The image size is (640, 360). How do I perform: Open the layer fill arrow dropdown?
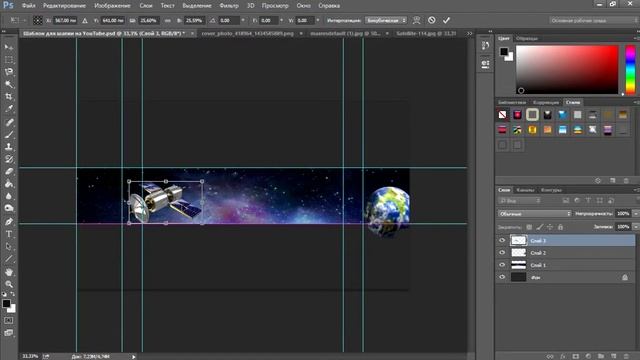pyautogui.click(x=636, y=227)
